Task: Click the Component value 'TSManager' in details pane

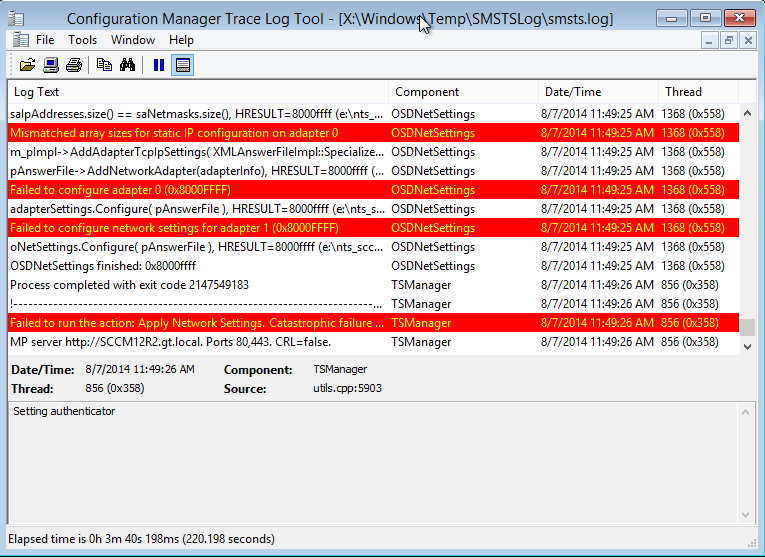Action: [340, 369]
